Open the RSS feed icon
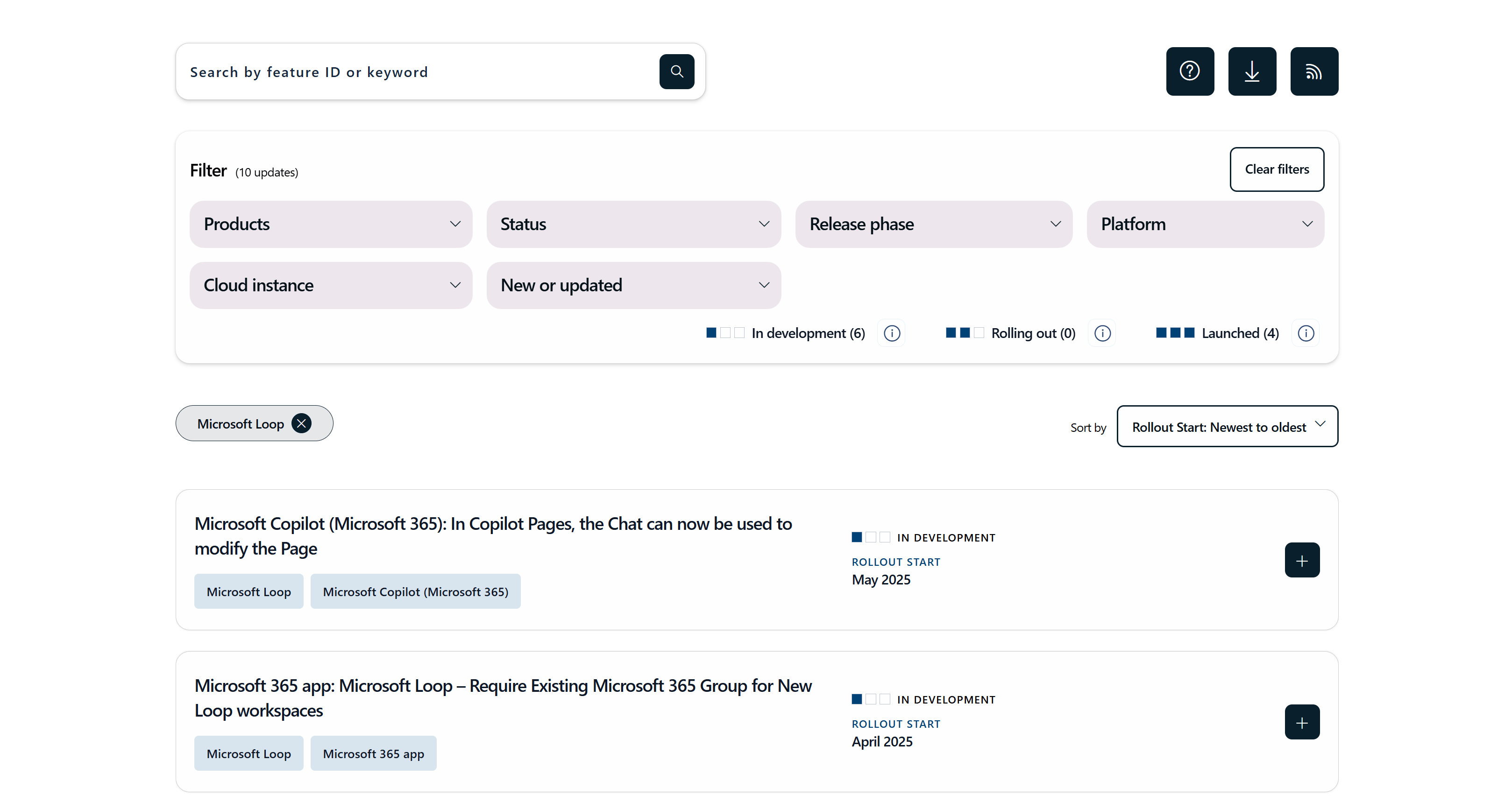The image size is (1512, 802). click(1314, 71)
